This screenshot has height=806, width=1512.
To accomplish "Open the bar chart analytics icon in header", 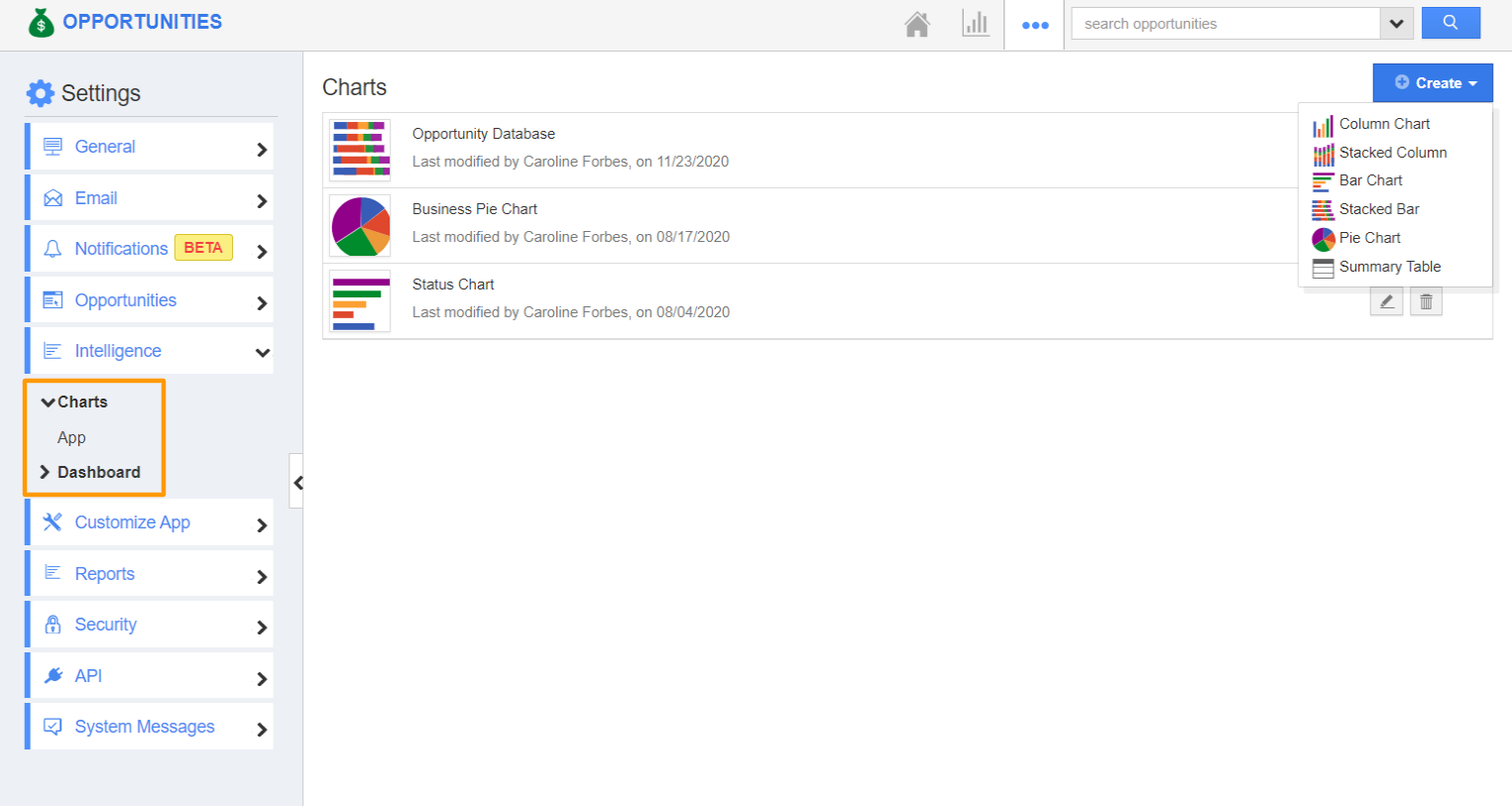I will tap(976, 23).
